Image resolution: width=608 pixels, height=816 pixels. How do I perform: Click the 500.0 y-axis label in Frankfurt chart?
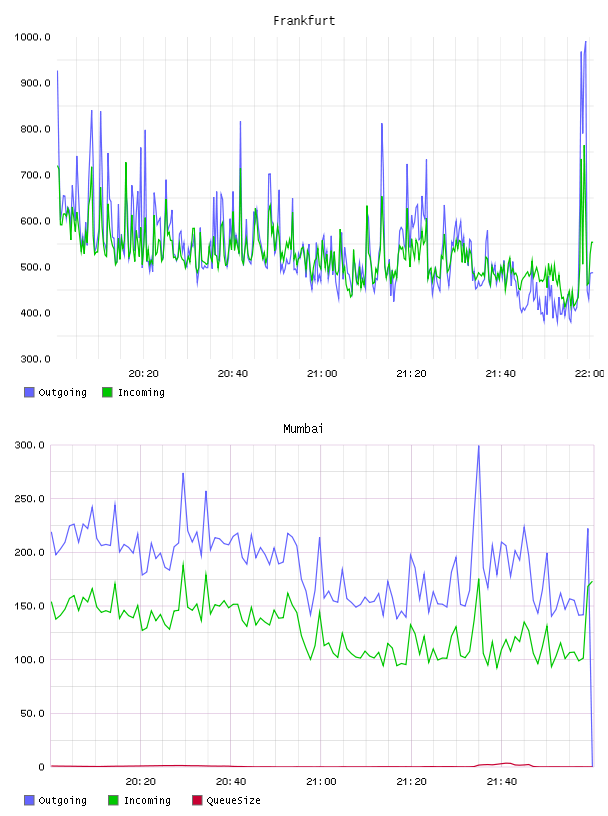pyautogui.click(x=35, y=267)
